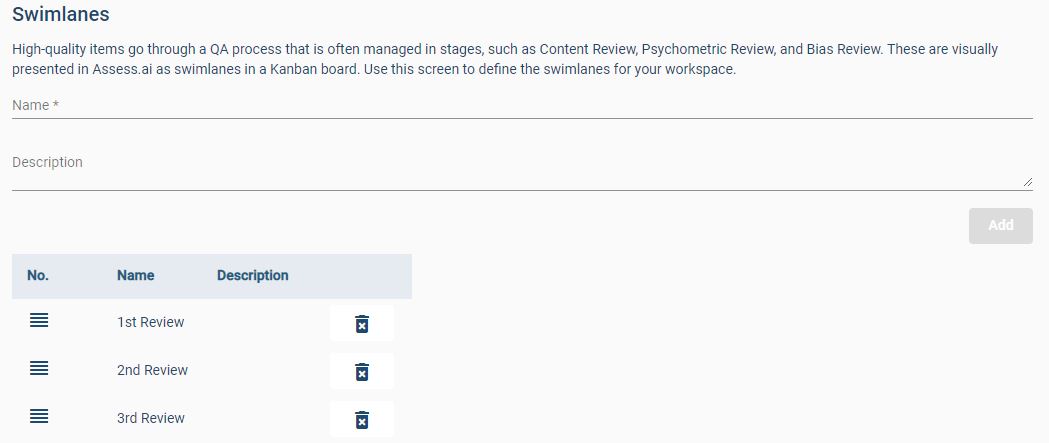Select the 3rd Review row name

point(151,418)
